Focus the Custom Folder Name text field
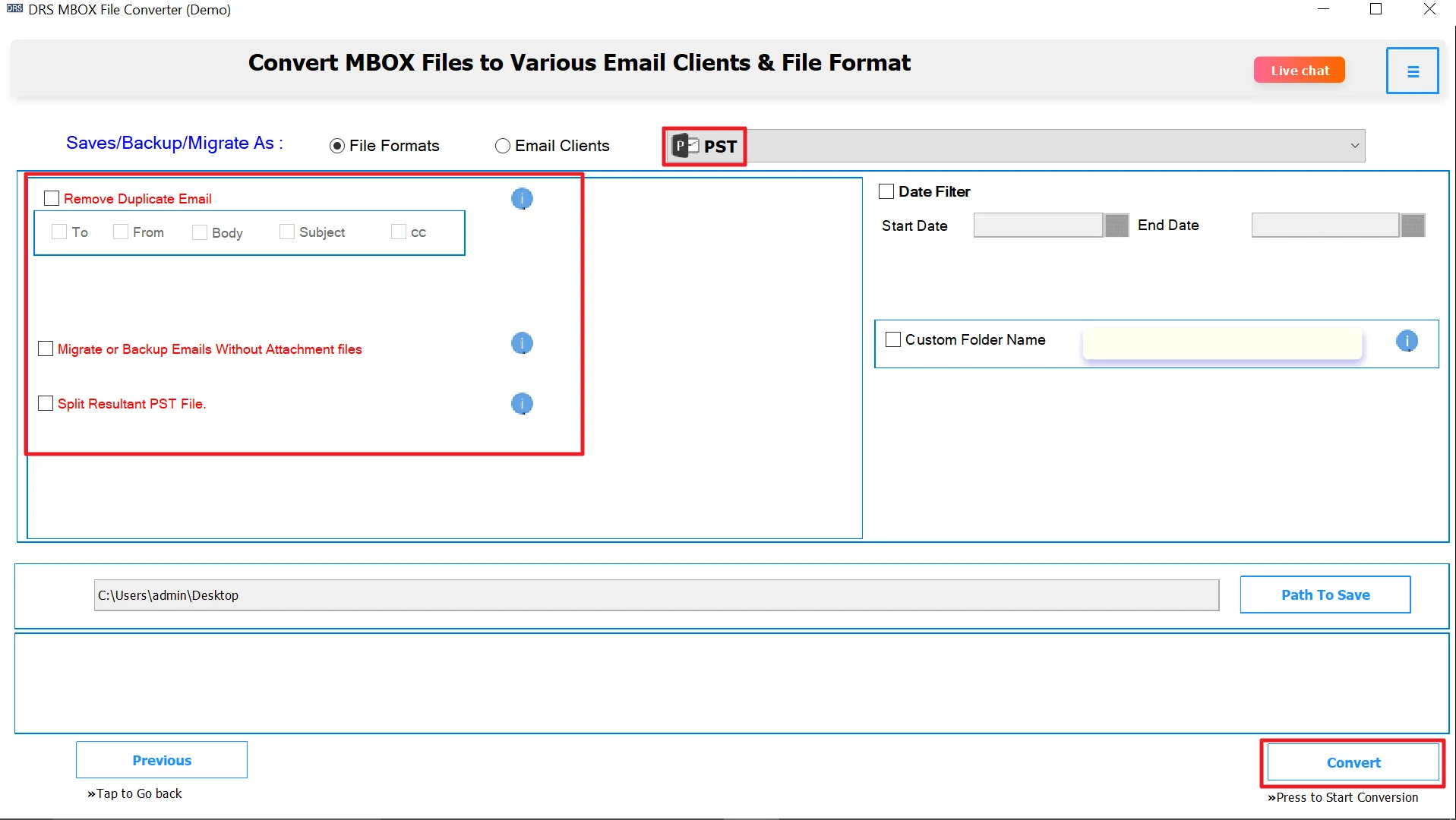This screenshot has width=1456, height=820. tap(1223, 343)
